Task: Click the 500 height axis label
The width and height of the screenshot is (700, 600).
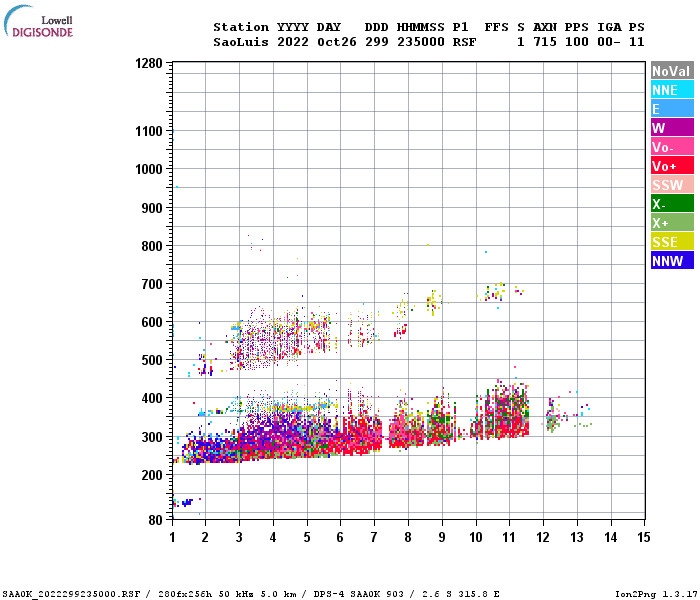Action: point(152,360)
